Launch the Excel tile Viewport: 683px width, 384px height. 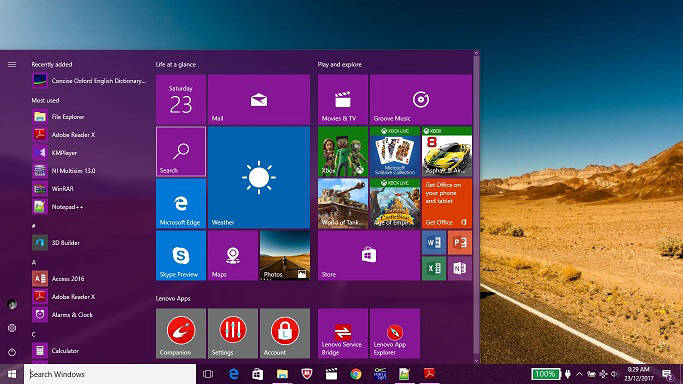tap(434, 268)
